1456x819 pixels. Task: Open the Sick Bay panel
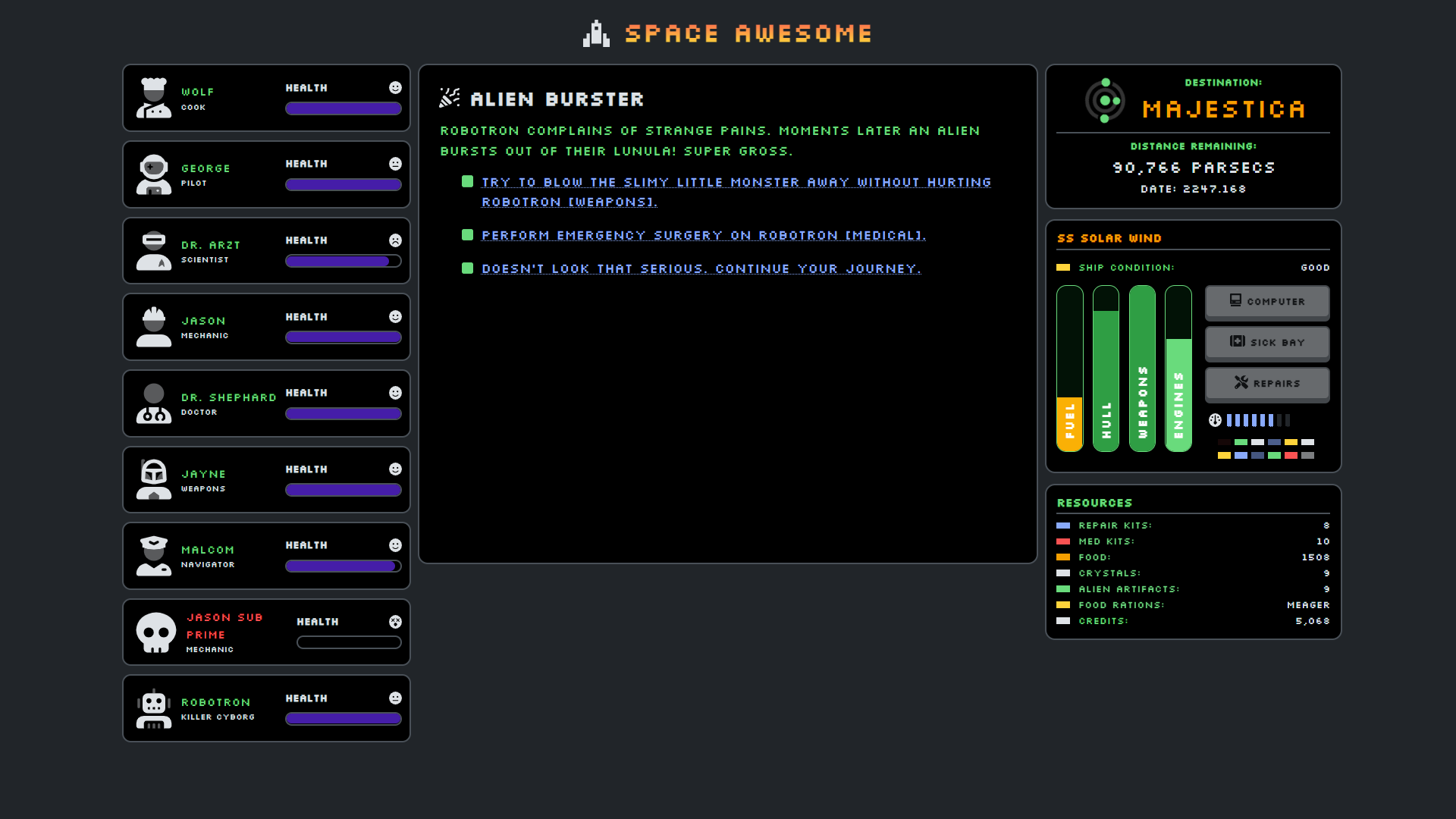1266,343
